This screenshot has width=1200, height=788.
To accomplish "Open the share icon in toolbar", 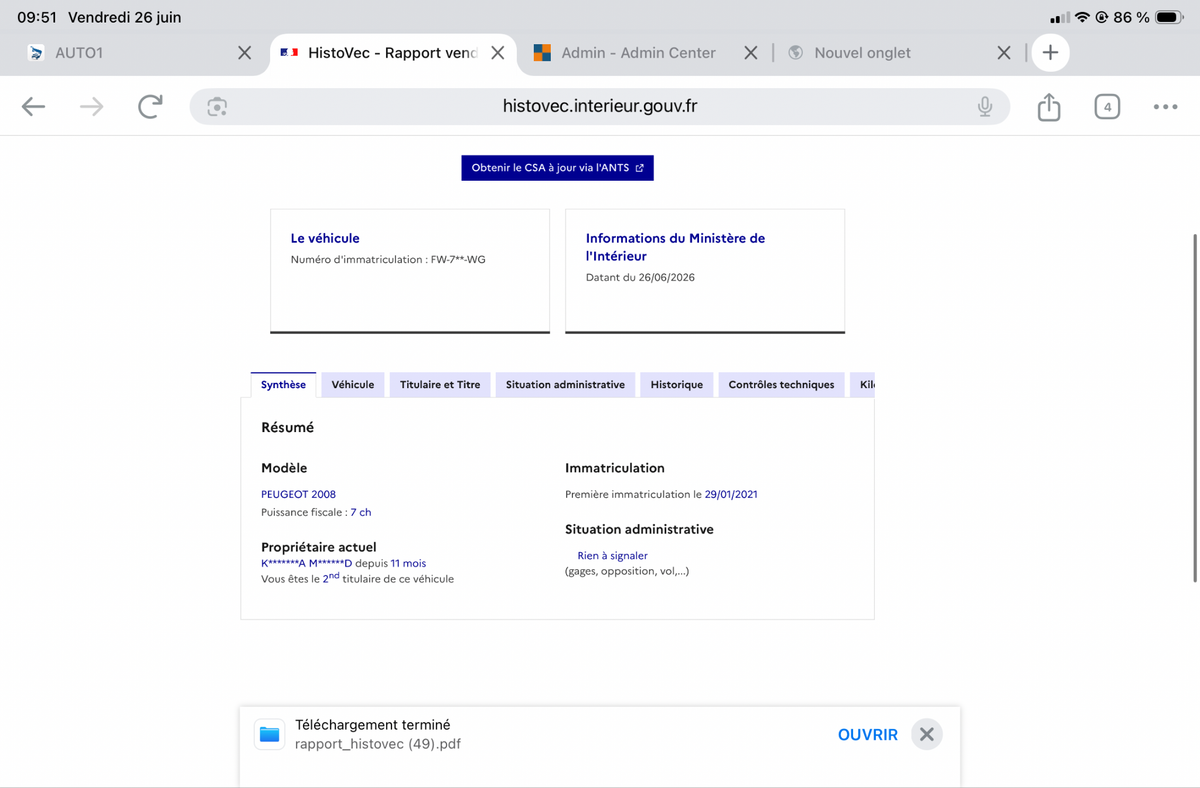I will 1048,107.
